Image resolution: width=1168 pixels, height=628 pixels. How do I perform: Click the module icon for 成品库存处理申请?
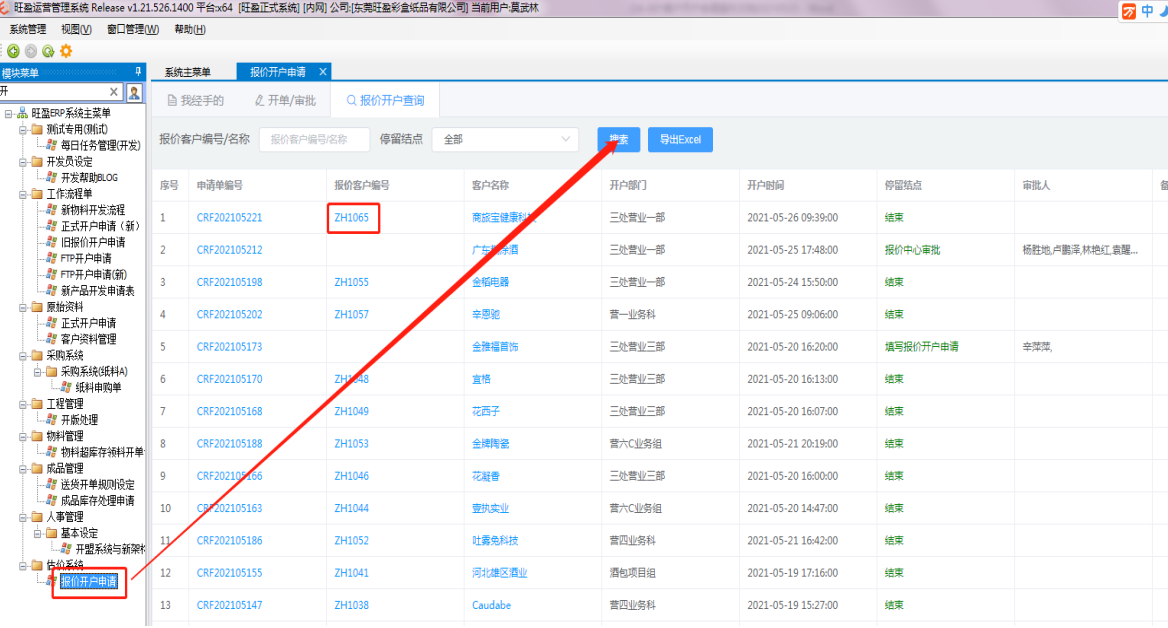[51, 500]
